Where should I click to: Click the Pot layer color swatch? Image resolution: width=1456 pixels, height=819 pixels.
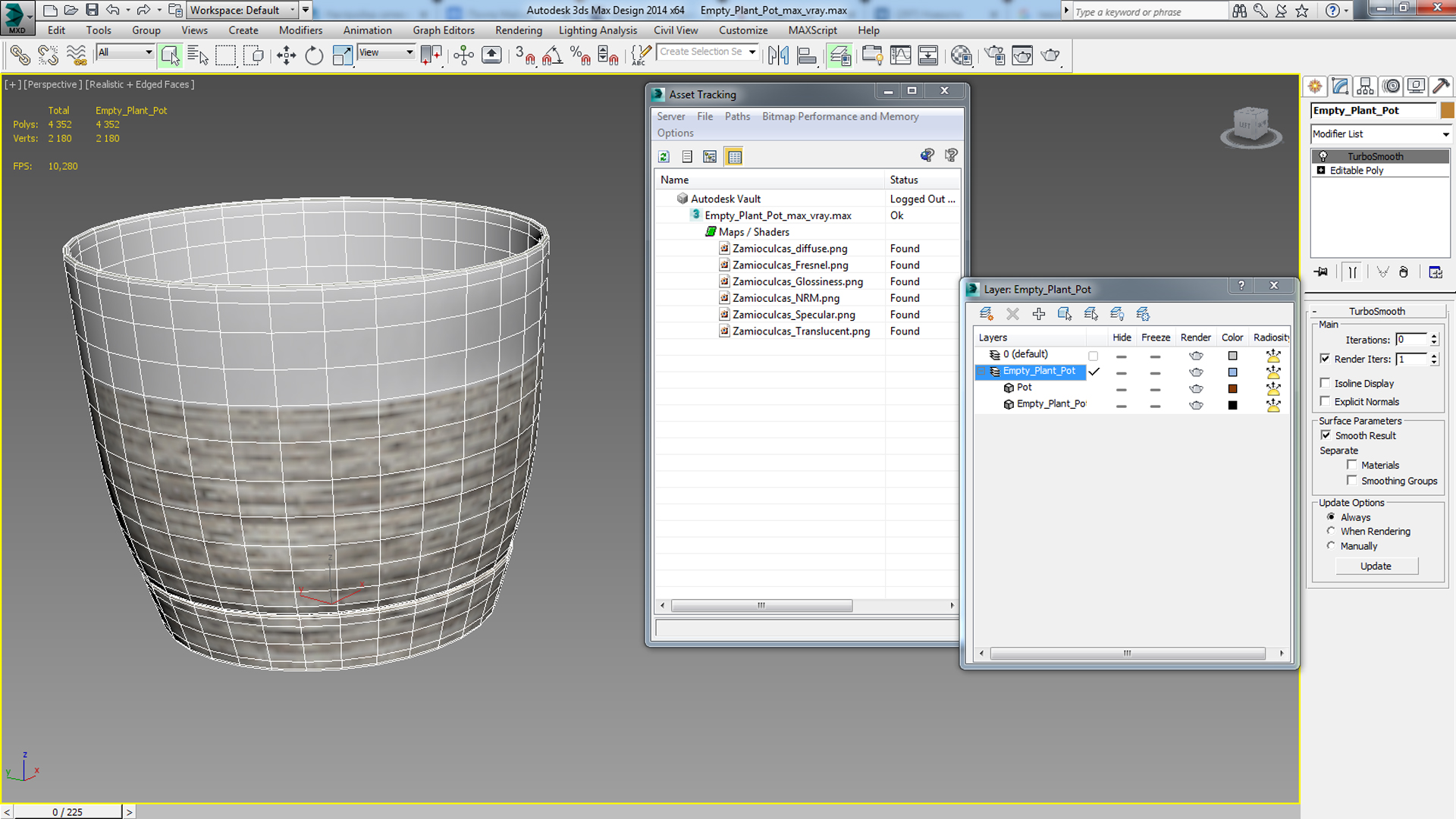(1232, 388)
